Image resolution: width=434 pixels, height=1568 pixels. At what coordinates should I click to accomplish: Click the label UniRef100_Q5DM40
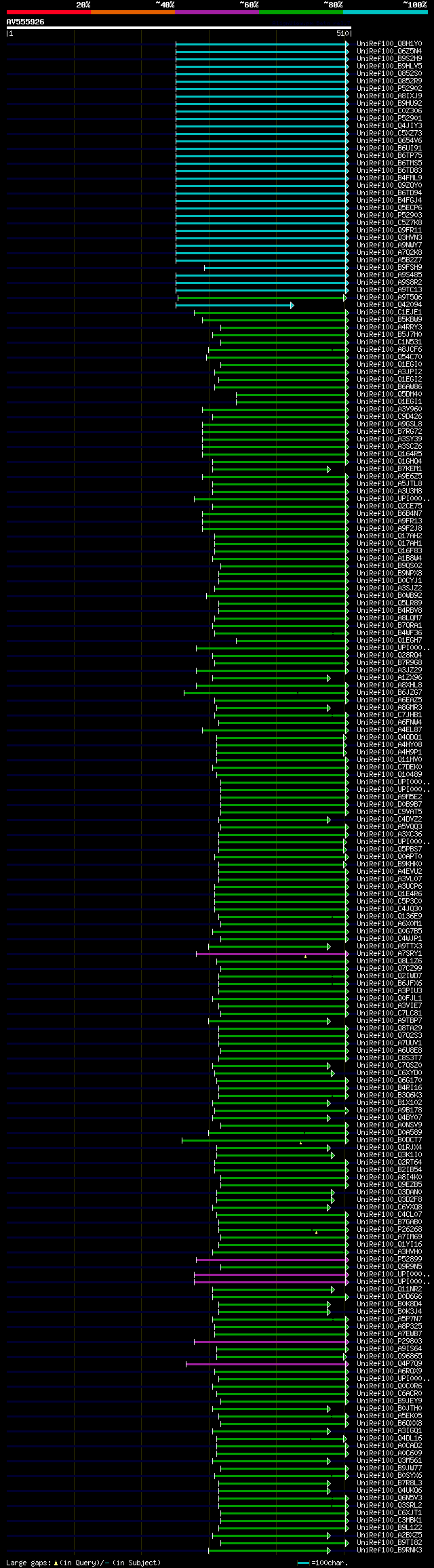tap(389, 395)
